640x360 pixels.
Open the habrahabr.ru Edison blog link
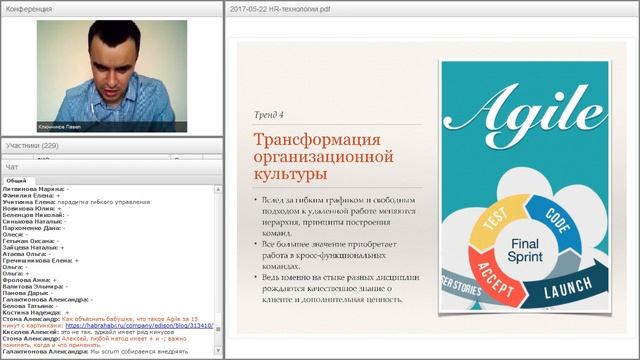[x=139, y=326]
